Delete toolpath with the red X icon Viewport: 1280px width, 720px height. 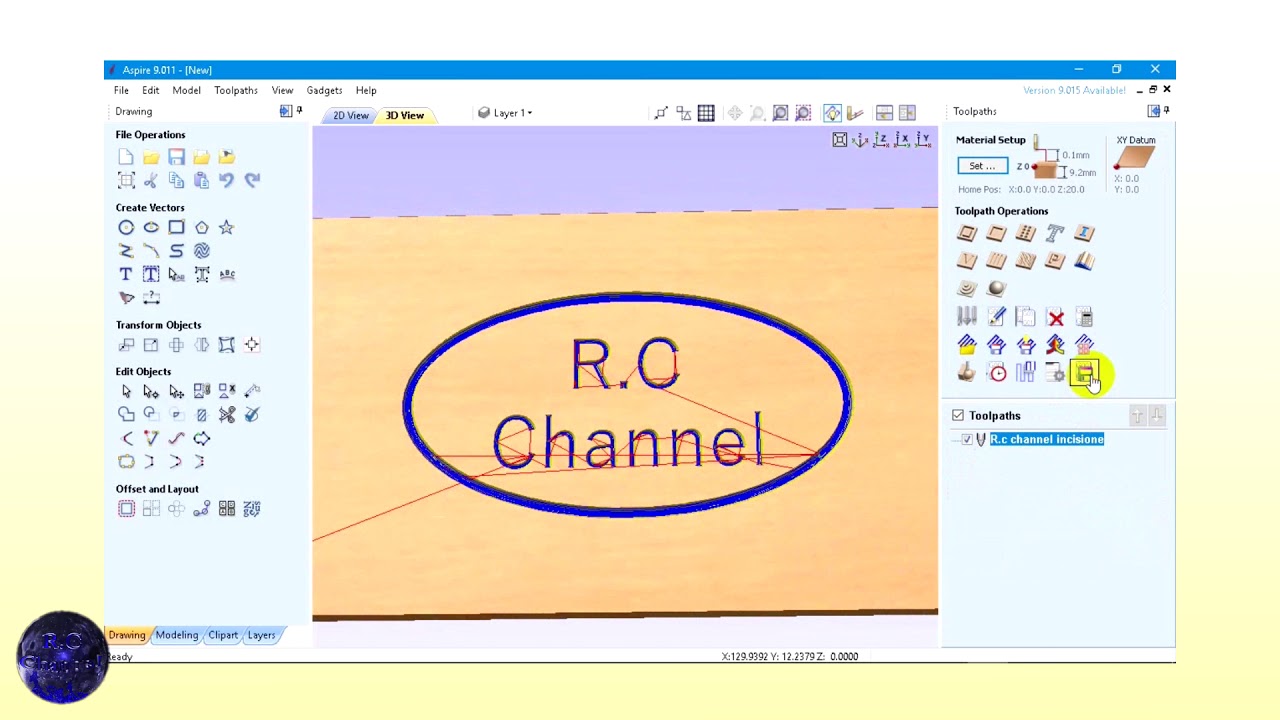tap(1055, 317)
